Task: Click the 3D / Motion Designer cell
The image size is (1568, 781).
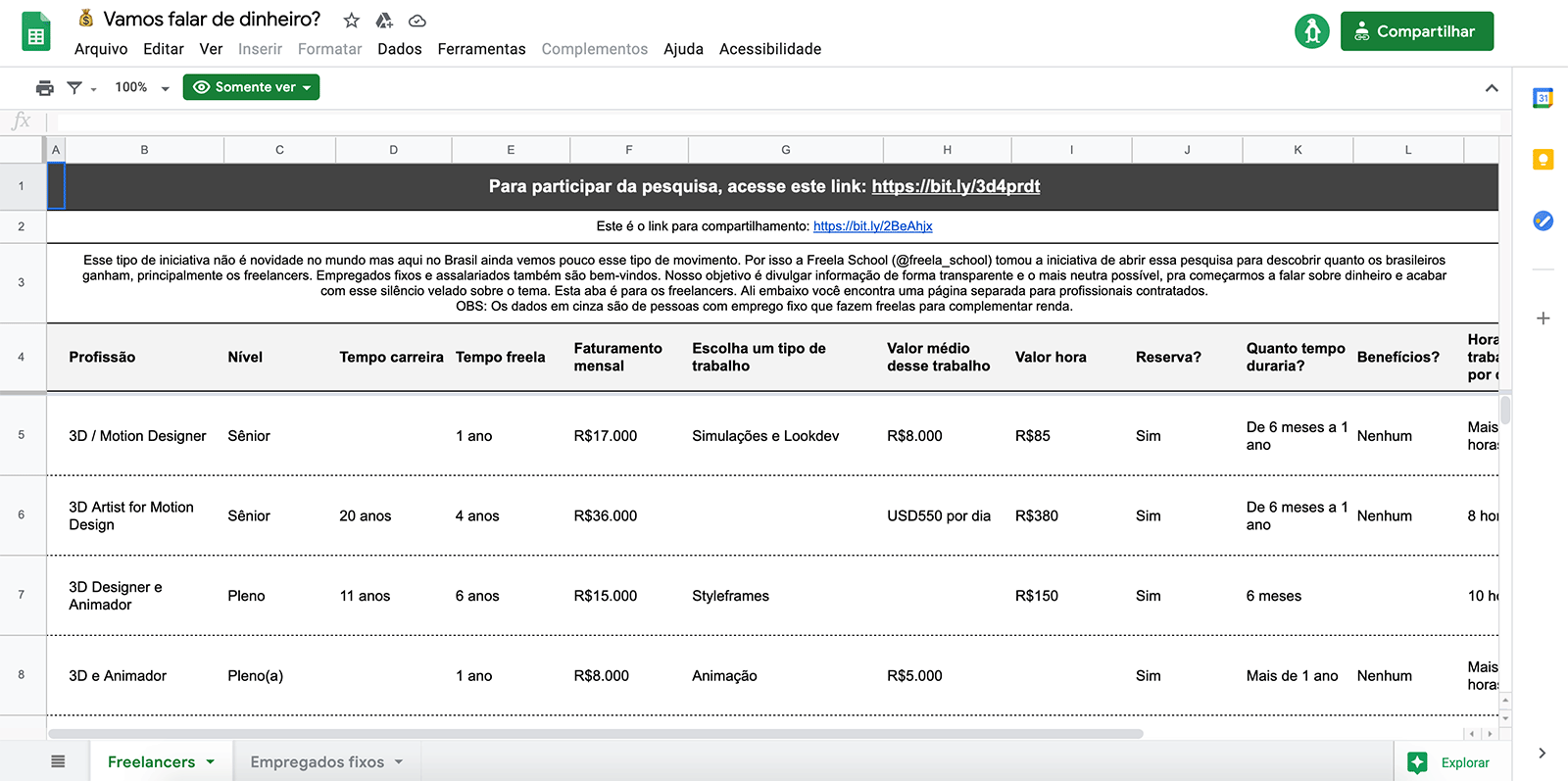Action: [144, 436]
